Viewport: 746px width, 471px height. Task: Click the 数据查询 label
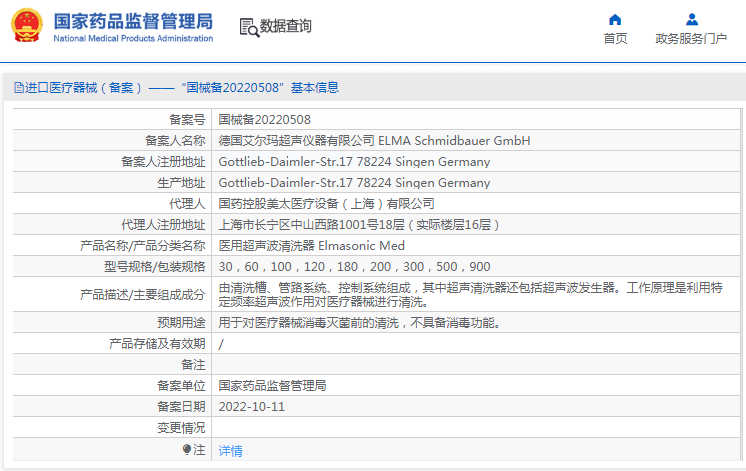(285, 26)
